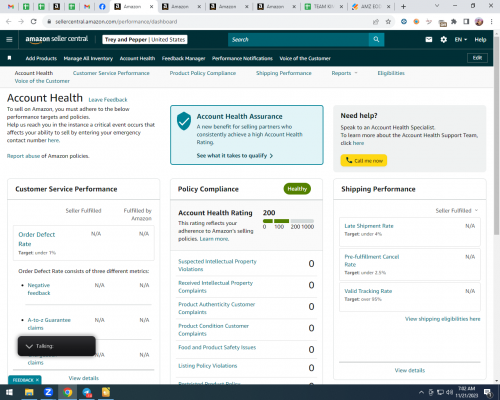Open a new browser tab
Viewport: 500px width, 400px height.
pyautogui.click(x=403, y=6)
